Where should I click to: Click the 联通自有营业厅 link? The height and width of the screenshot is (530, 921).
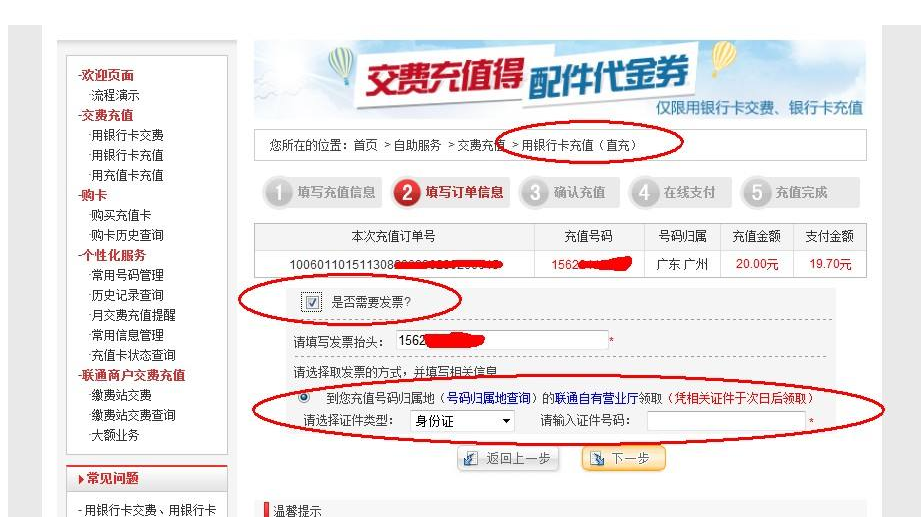point(596,398)
